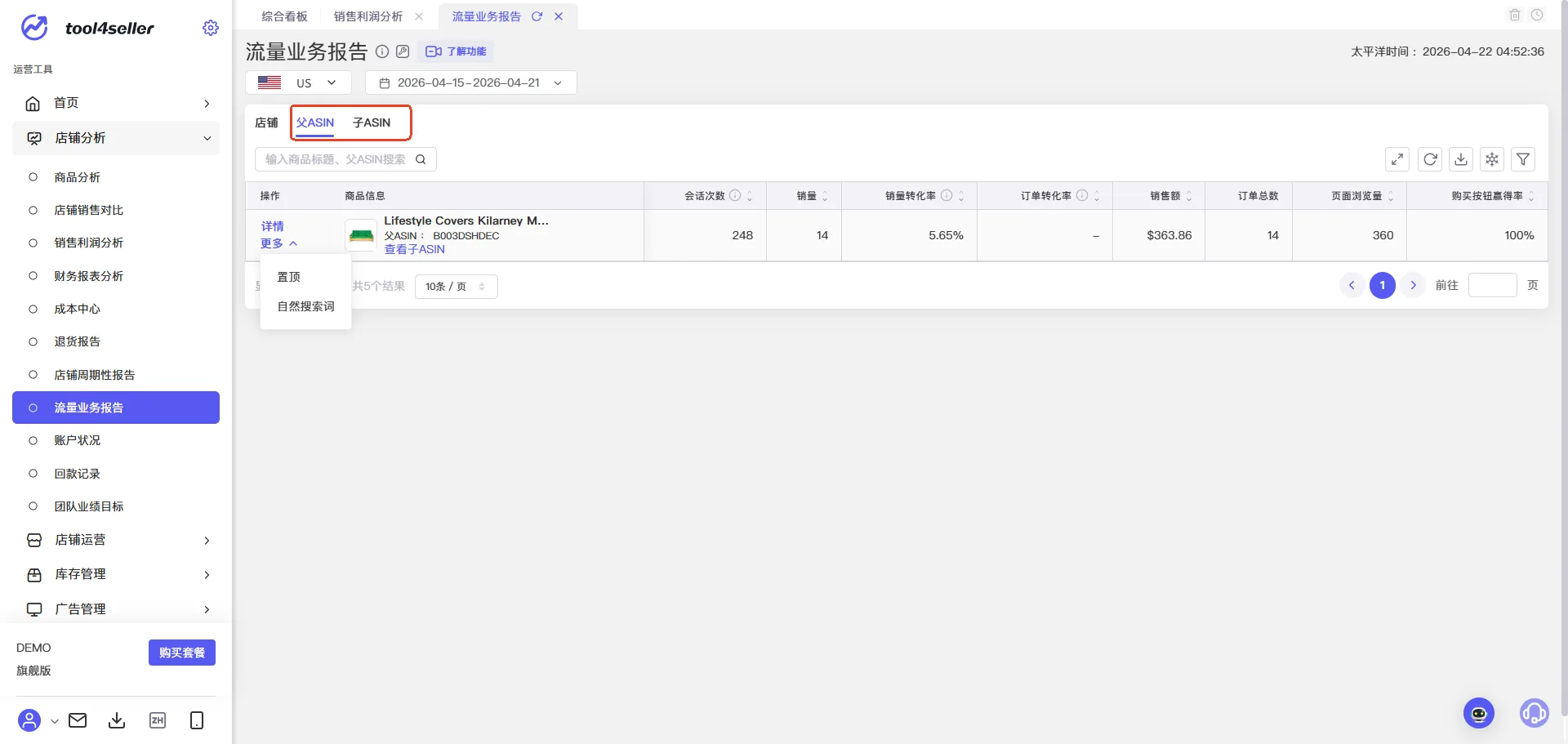Image resolution: width=1568 pixels, height=744 pixels.
Task: Open column settings gear icon
Action: 1492,159
